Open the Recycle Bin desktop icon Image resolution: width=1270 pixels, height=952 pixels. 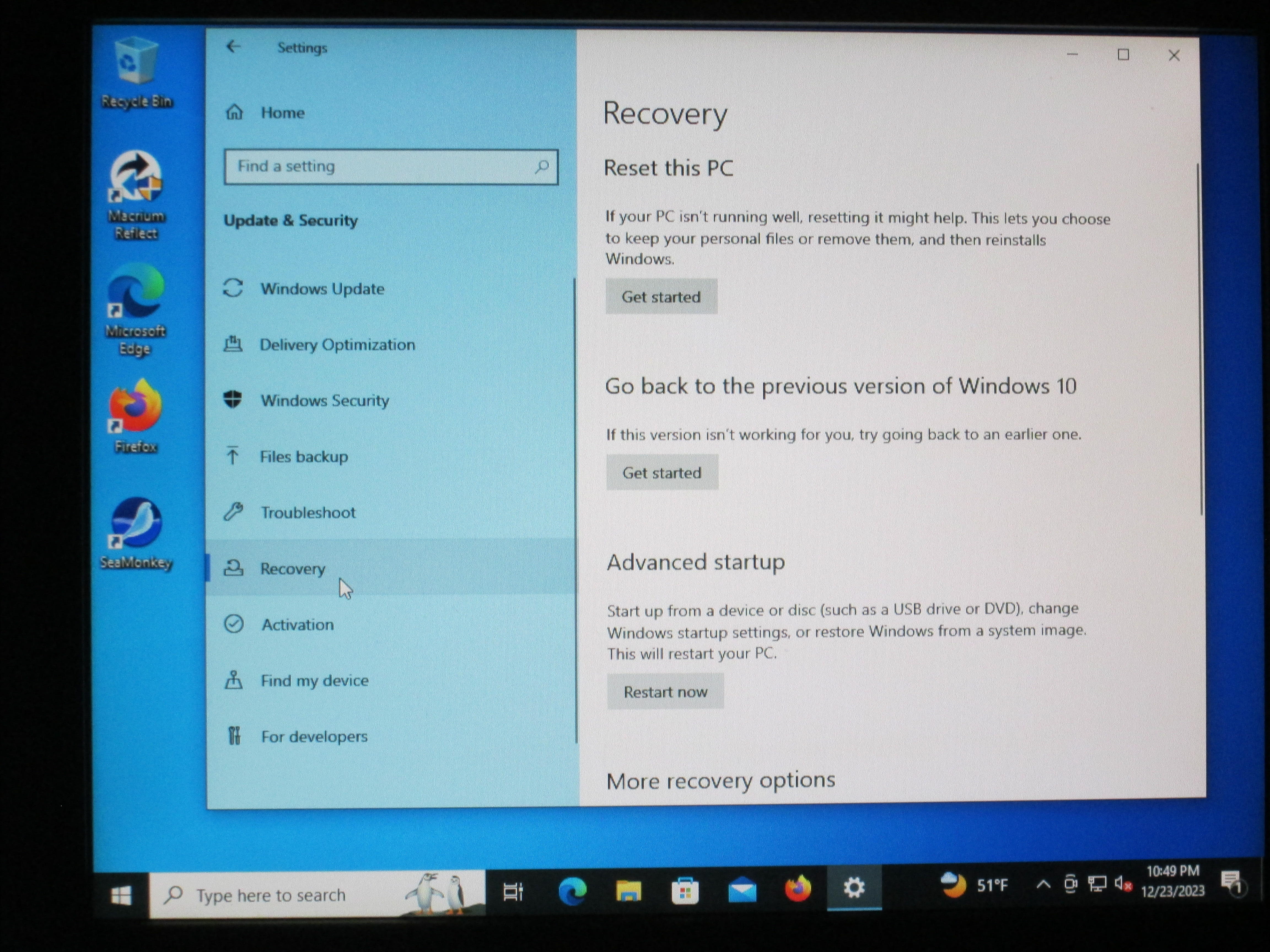pos(137,72)
